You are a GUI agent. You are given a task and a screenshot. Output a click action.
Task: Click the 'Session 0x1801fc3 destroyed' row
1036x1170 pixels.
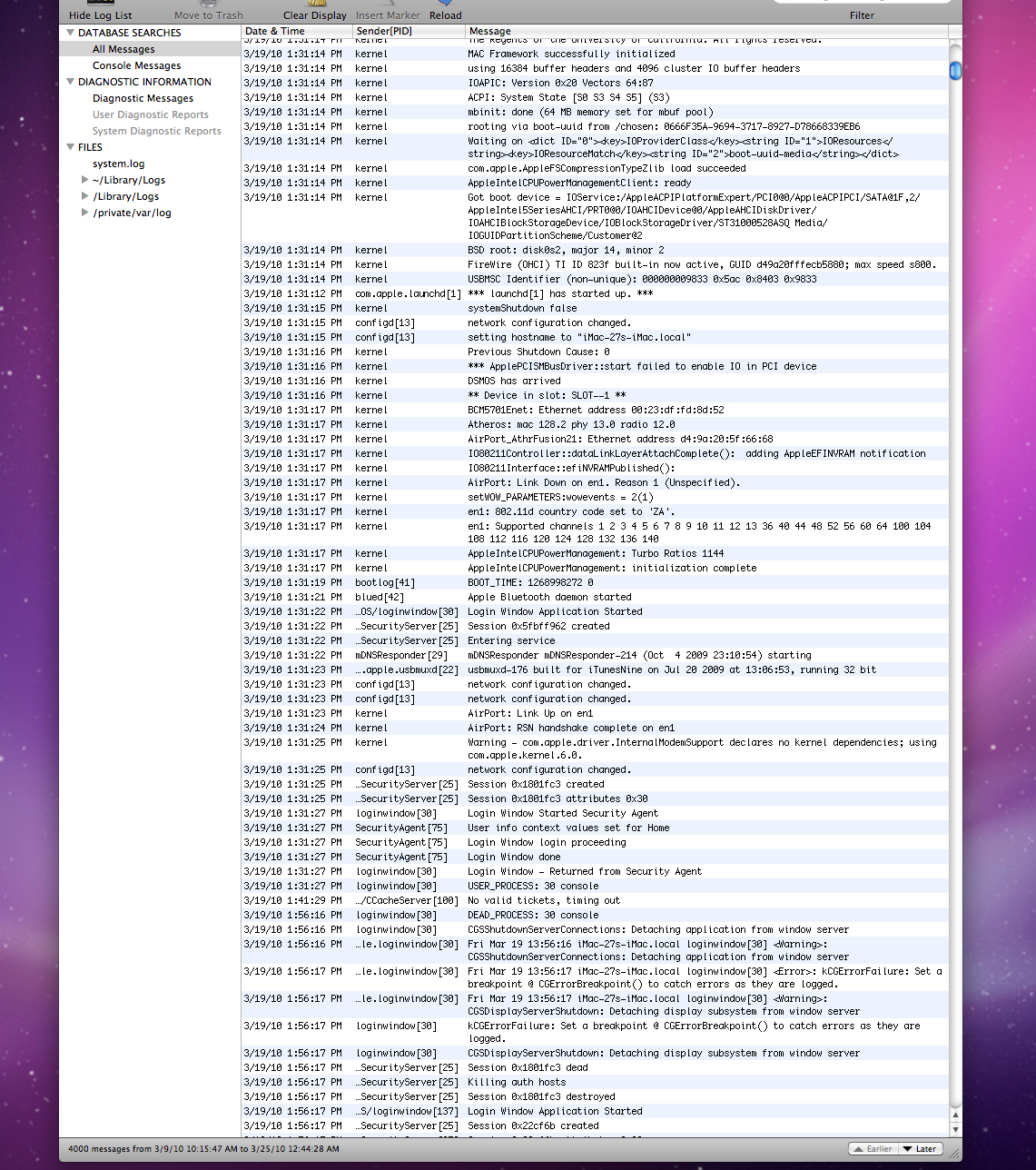(595, 1096)
